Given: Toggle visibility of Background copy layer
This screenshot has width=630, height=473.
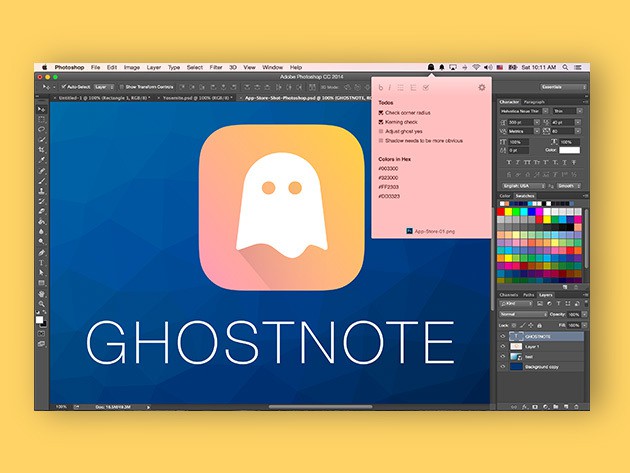Looking at the screenshot, I should tap(502, 366).
